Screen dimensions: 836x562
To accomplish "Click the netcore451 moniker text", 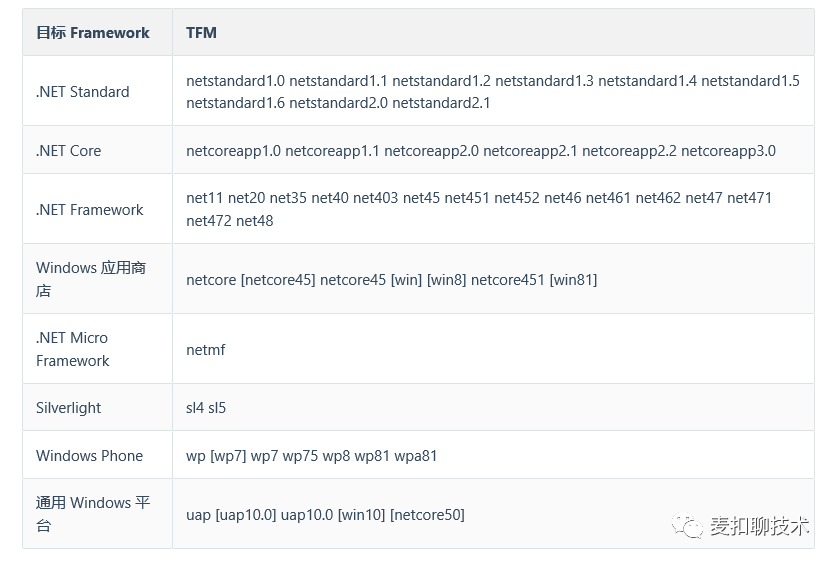I will tap(508, 280).
